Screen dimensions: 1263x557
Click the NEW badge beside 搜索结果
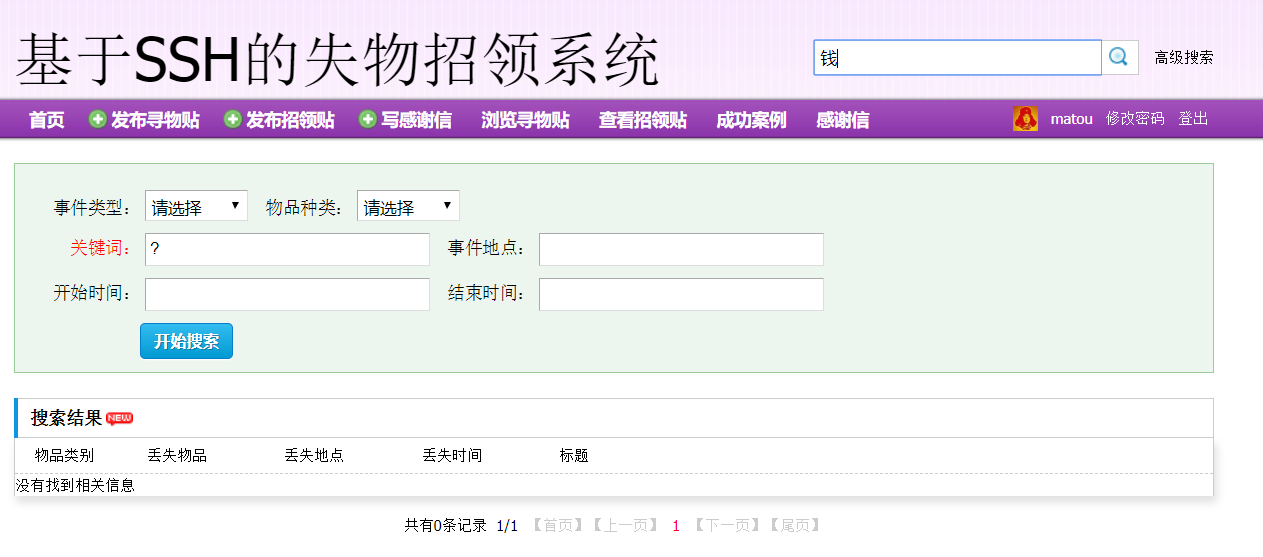[120, 418]
